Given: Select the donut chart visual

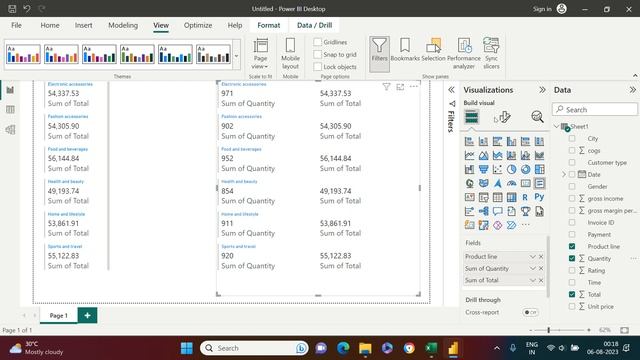Looking at the screenshot, I should pos(525,169).
